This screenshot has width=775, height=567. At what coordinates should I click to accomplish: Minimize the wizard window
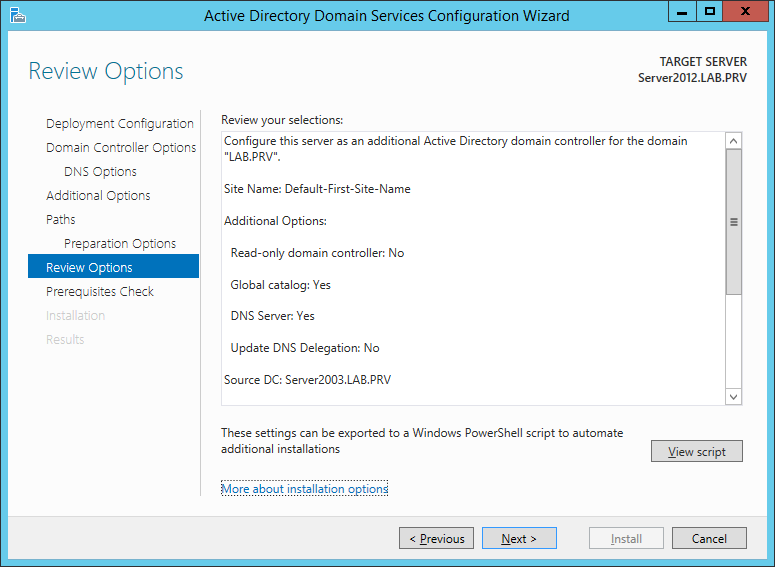[x=682, y=11]
